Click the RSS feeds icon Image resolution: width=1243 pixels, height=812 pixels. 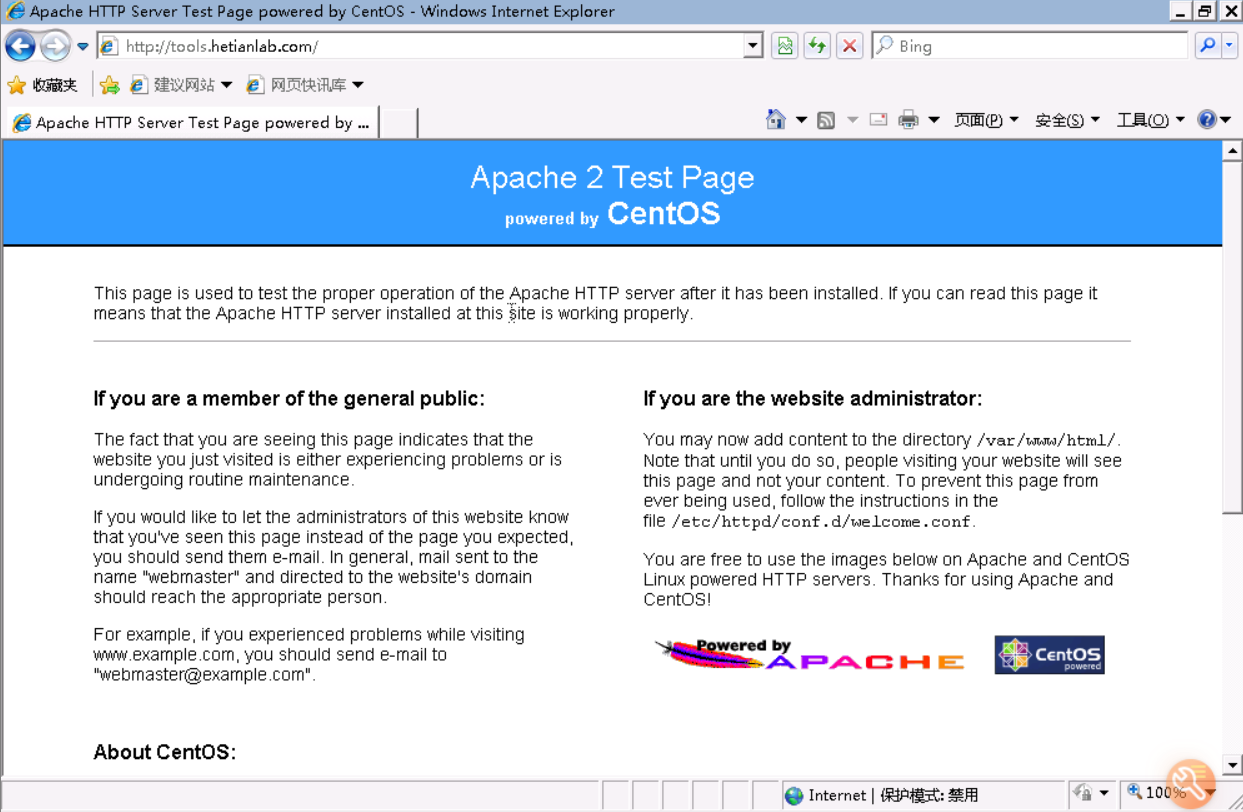826,120
